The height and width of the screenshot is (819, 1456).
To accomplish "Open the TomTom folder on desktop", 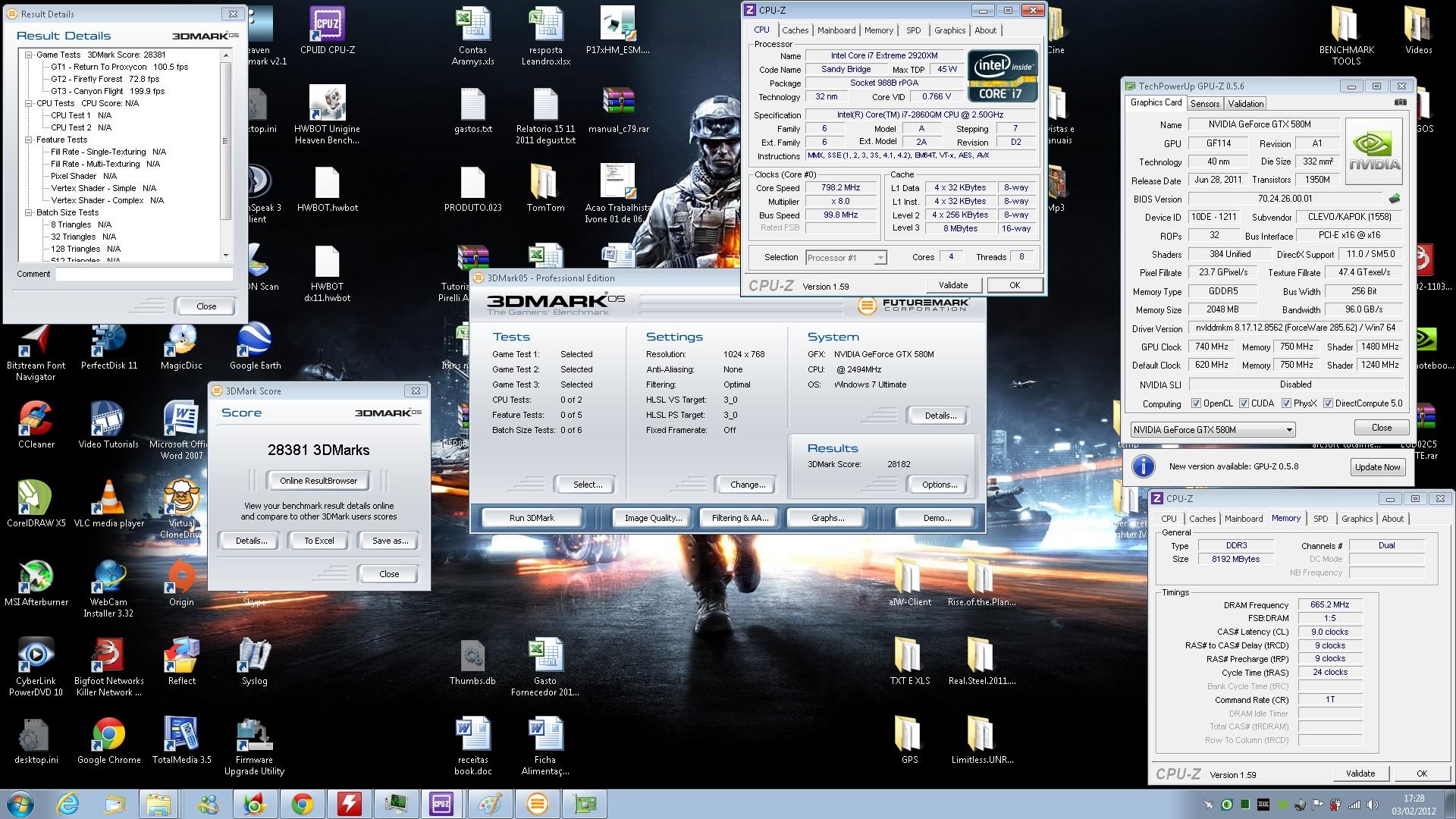I will 545,189.
